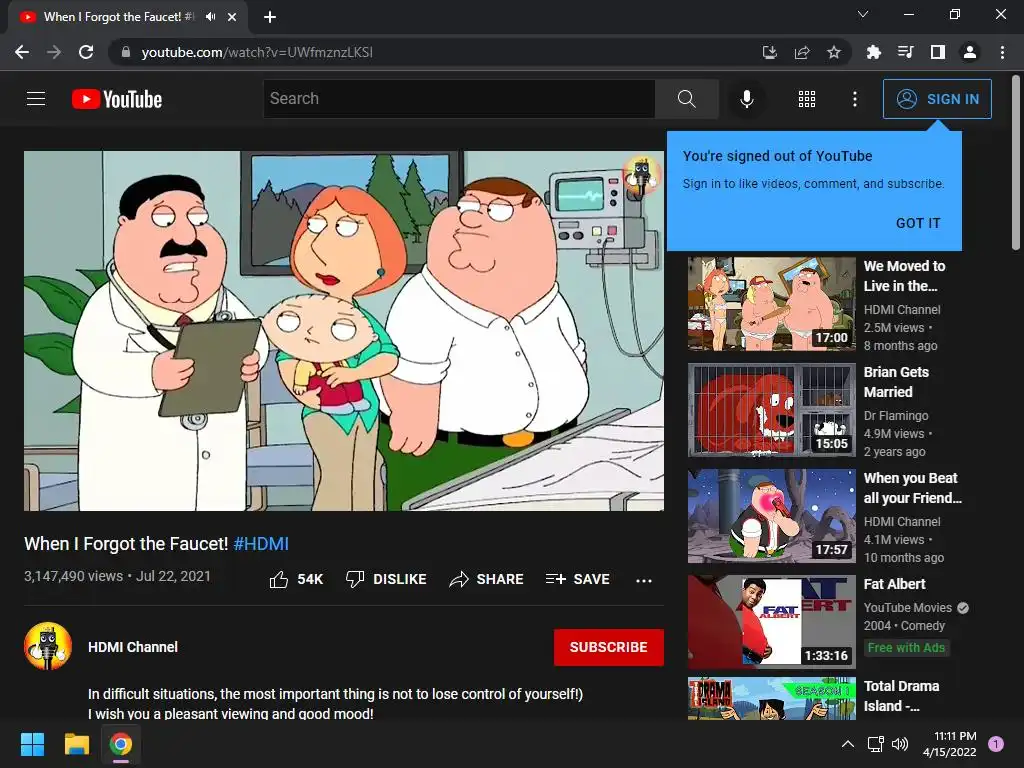
Task: Click channel watermark in video corner
Action: (x=641, y=175)
